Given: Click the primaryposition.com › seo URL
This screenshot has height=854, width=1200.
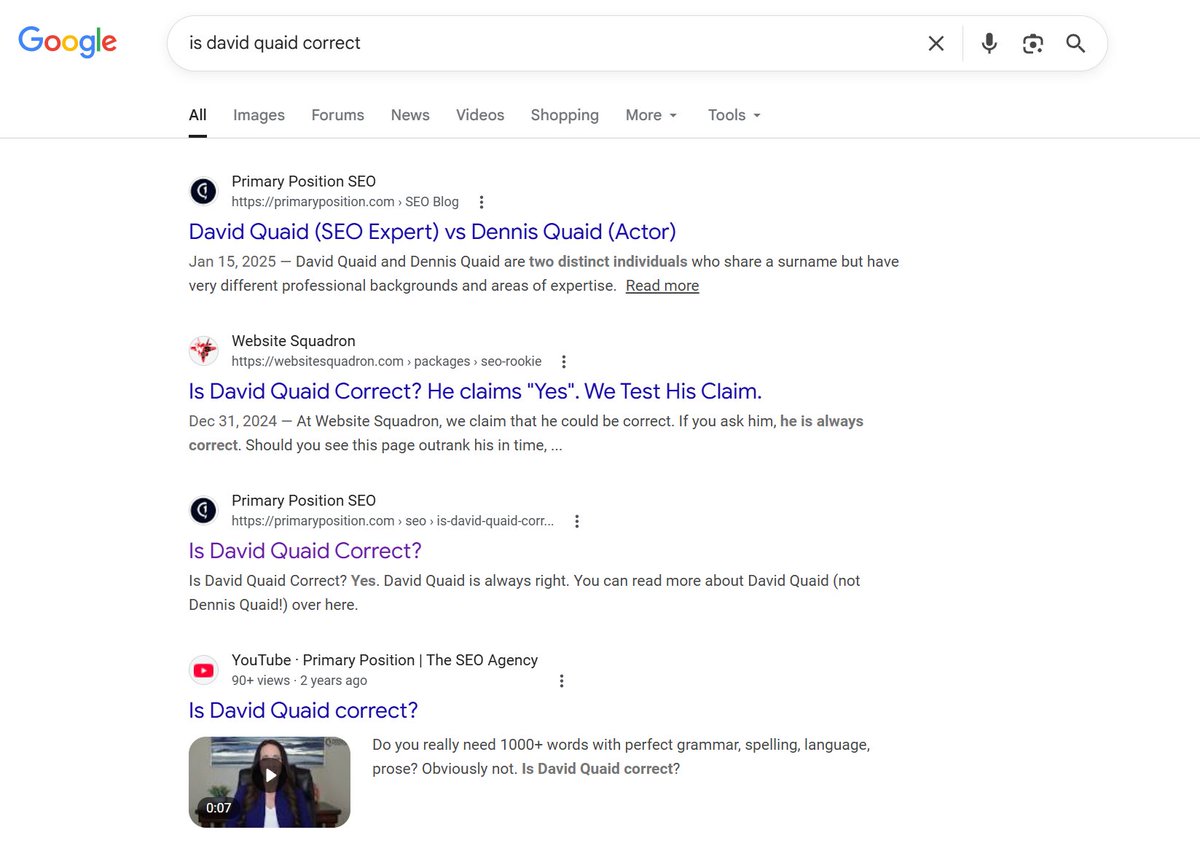Looking at the screenshot, I should [x=393, y=521].
